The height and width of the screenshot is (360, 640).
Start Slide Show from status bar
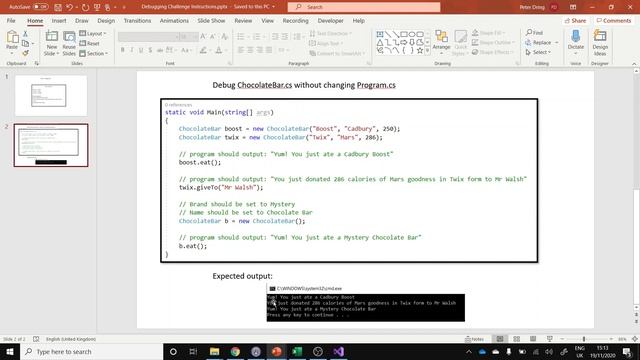click(549, 339)
